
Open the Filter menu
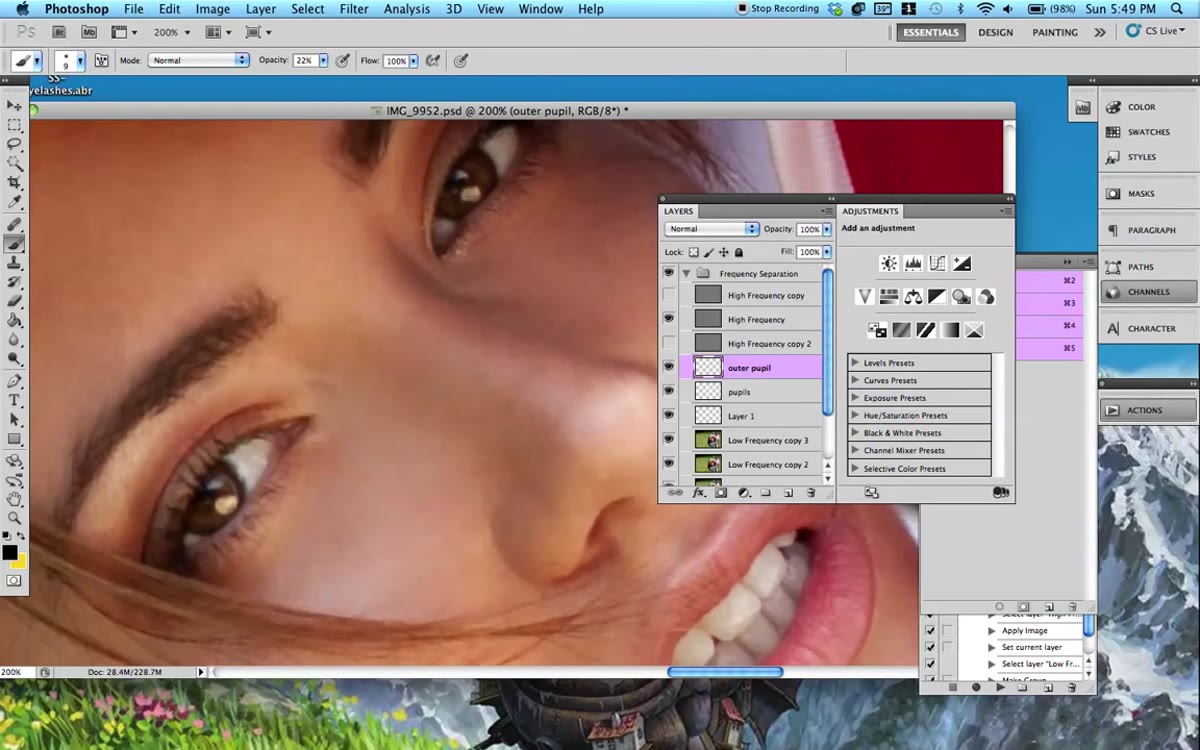tap(354, 9)
